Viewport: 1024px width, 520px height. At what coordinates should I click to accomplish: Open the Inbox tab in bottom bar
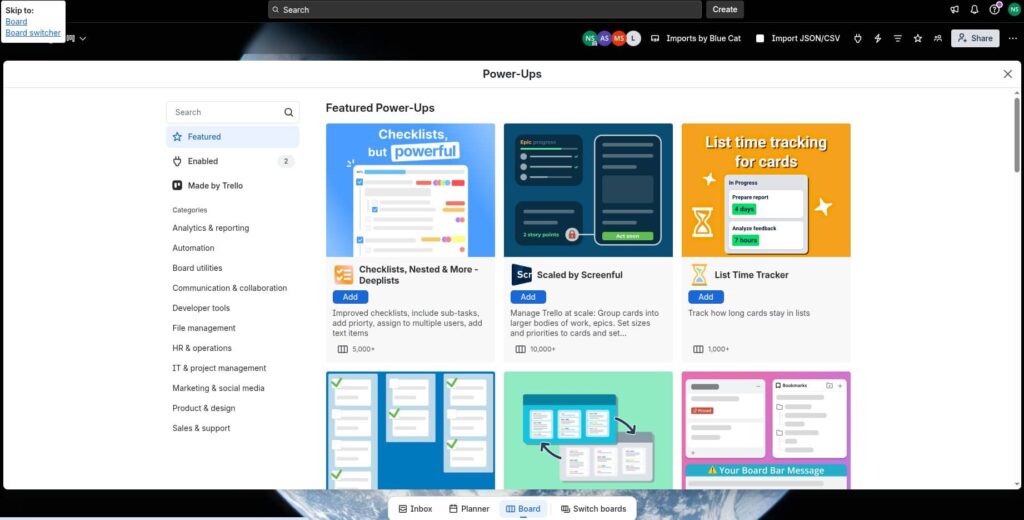pyautogui.click(x=415, y=509)
